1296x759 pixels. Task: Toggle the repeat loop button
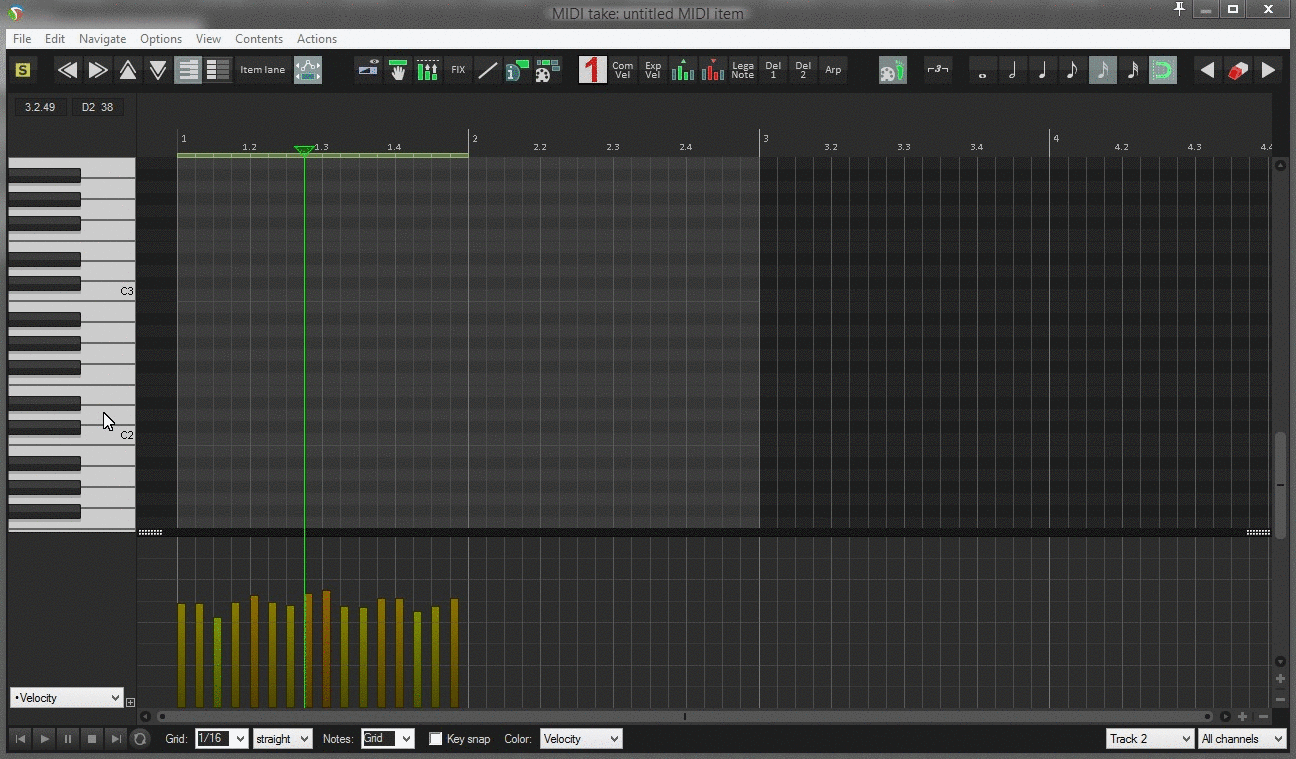pyautogui.click(x=140, y=739)
